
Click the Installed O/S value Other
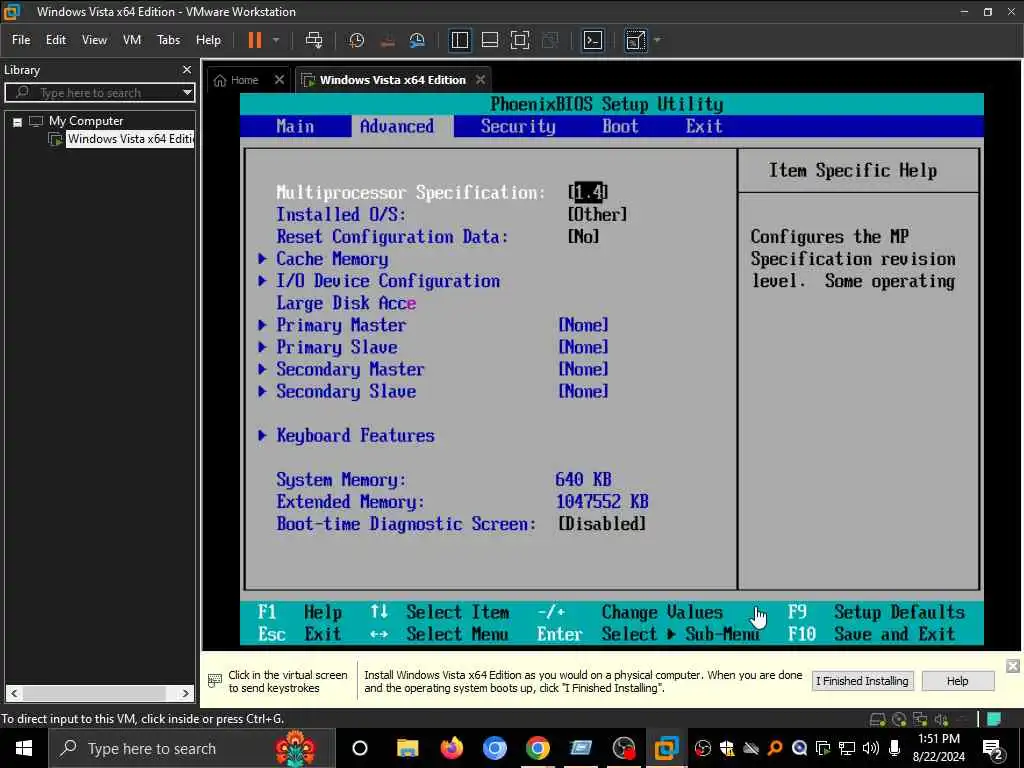pos(598,214)
